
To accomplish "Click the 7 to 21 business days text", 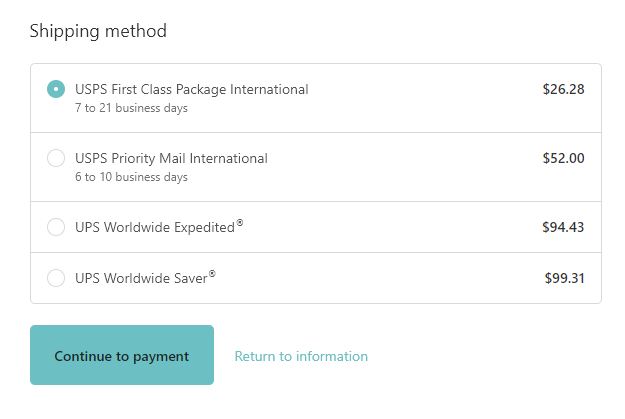I will (131, 108).
